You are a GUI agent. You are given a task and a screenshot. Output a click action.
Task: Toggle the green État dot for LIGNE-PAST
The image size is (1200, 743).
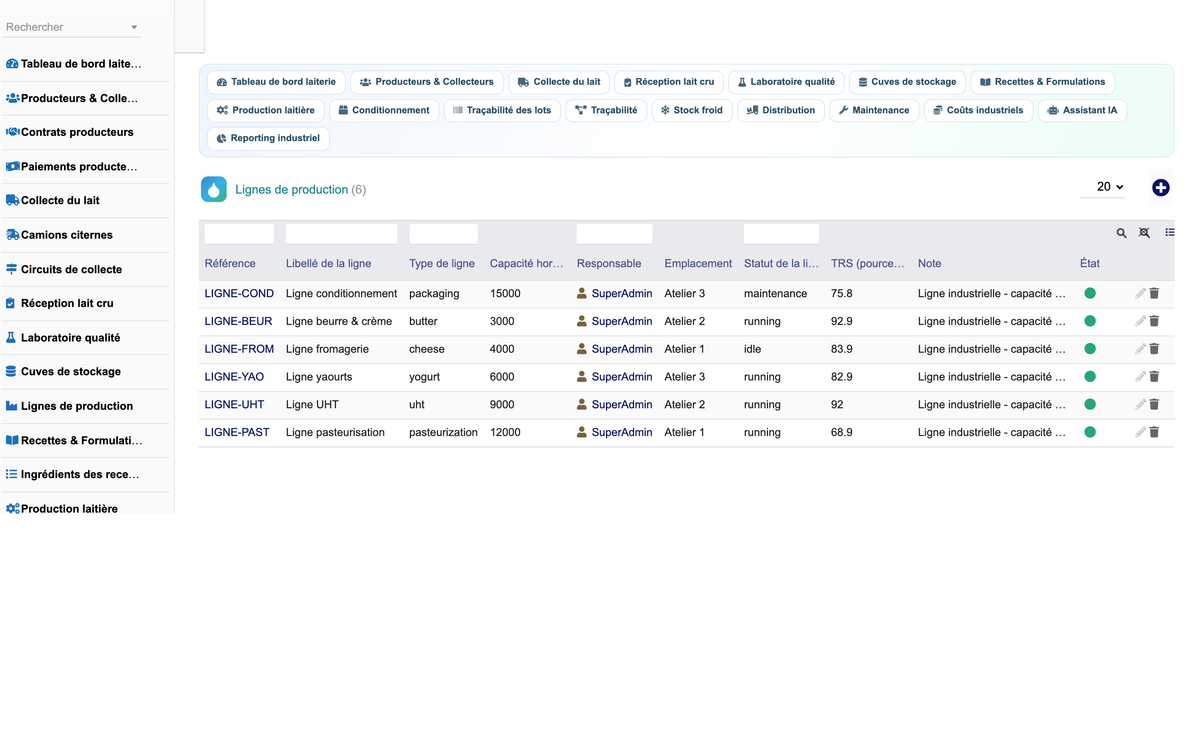[1090, 432]
